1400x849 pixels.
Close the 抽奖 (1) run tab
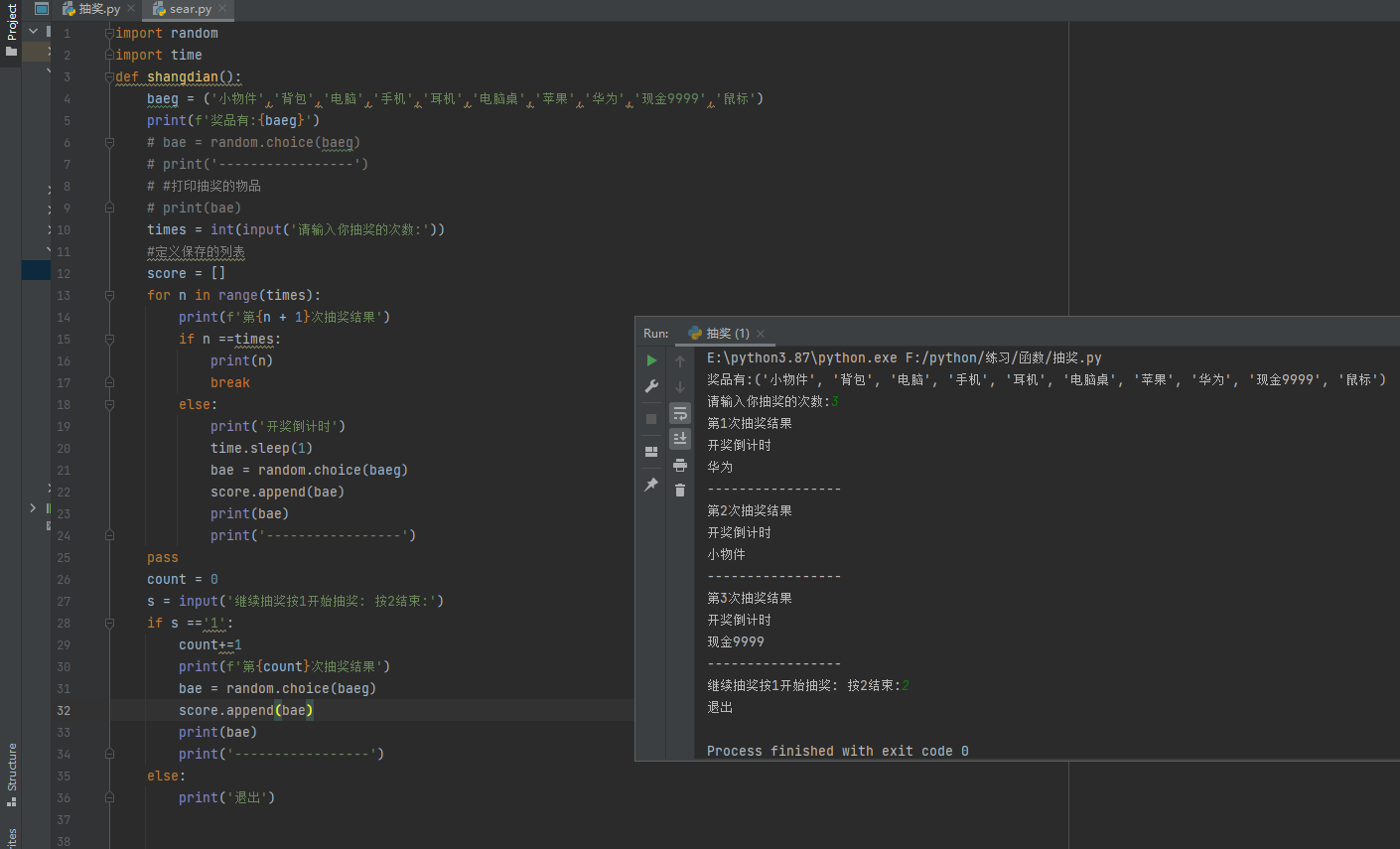761,334
